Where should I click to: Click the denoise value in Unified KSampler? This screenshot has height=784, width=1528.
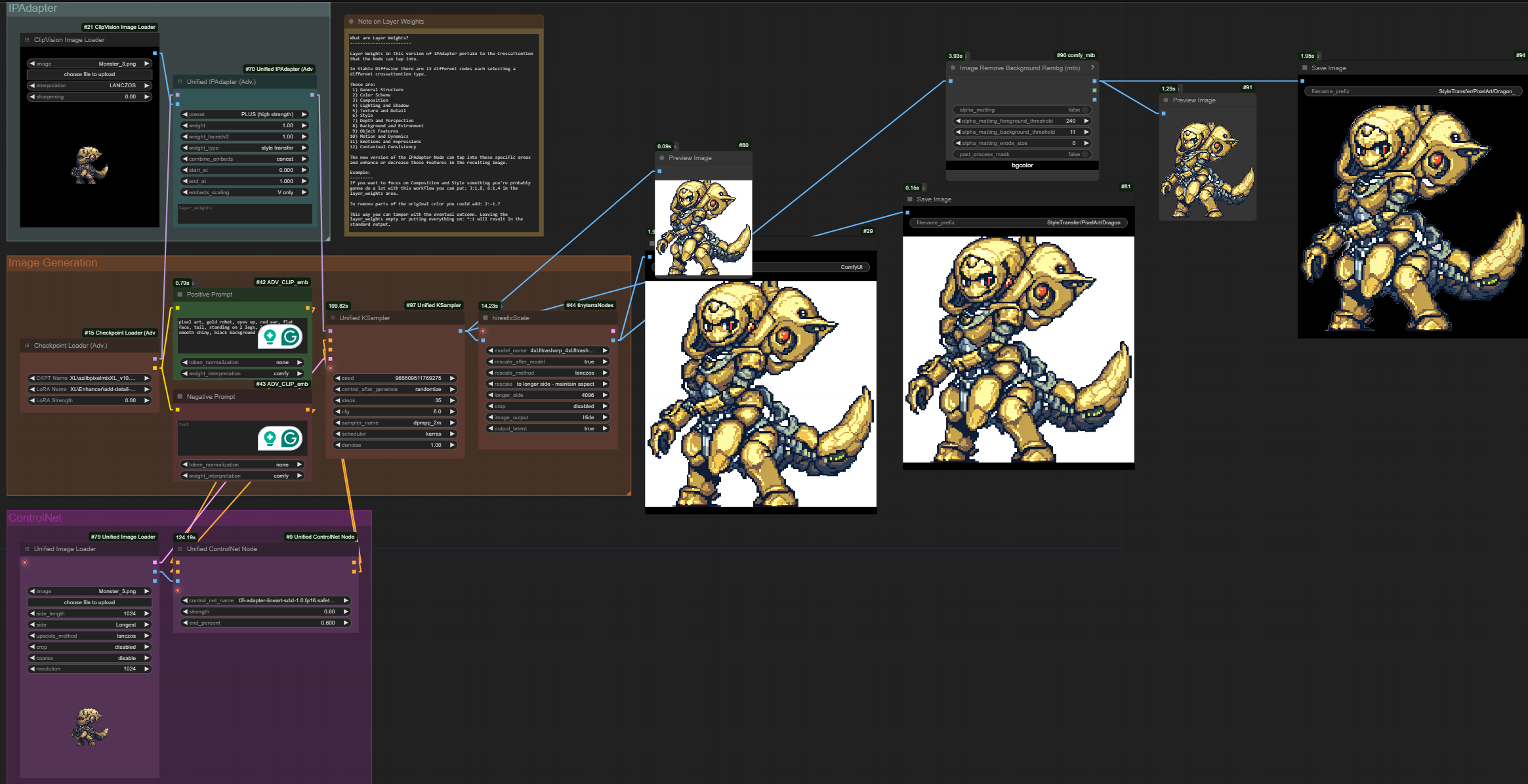(x=395, y=445)
